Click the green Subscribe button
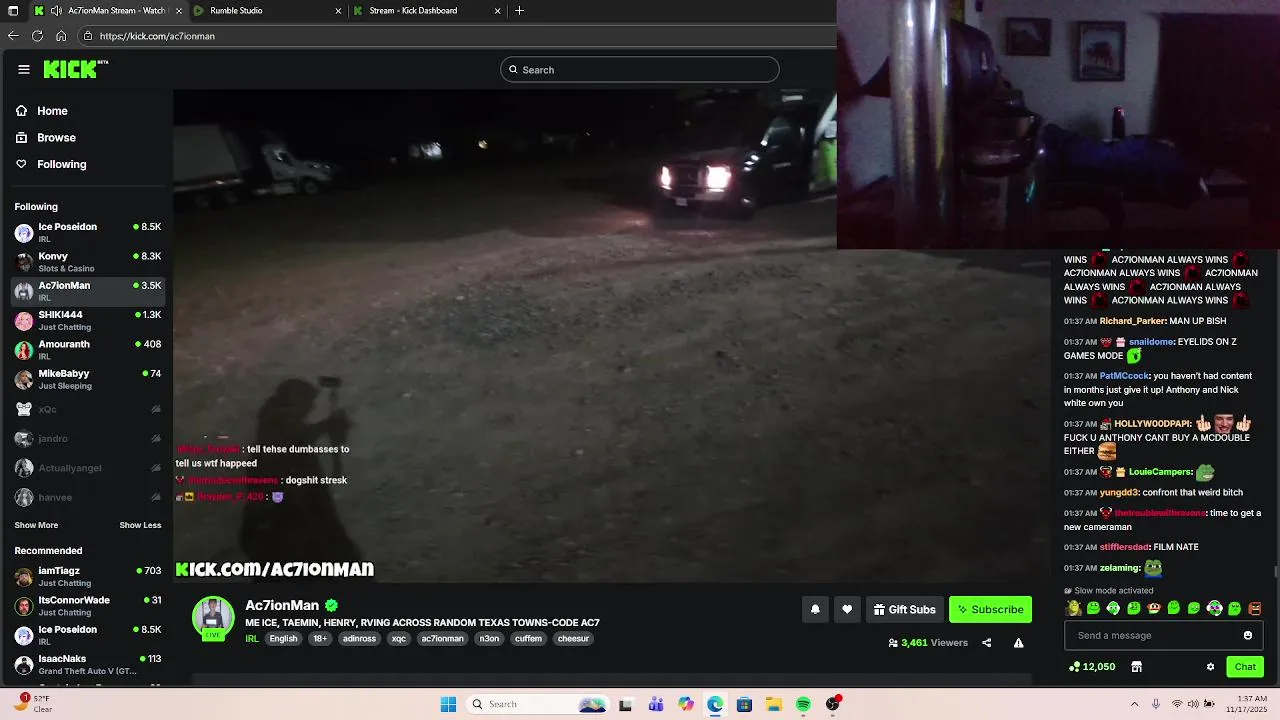Screen dimensions: 1280x720 tap(990, 609)
